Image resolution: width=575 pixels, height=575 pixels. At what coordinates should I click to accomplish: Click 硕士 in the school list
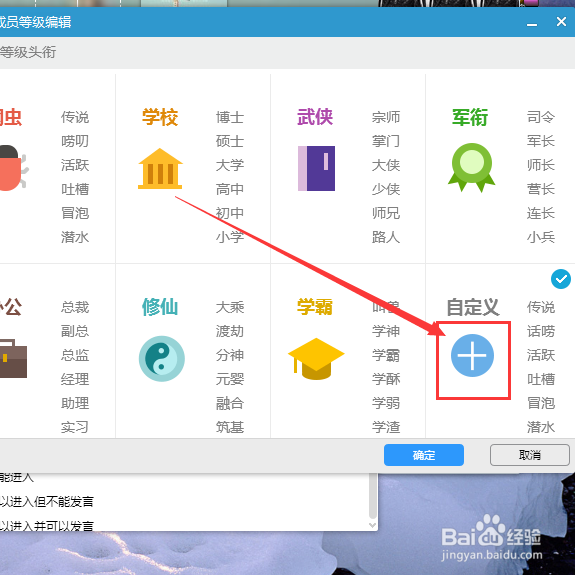click(x=230, y=141)
